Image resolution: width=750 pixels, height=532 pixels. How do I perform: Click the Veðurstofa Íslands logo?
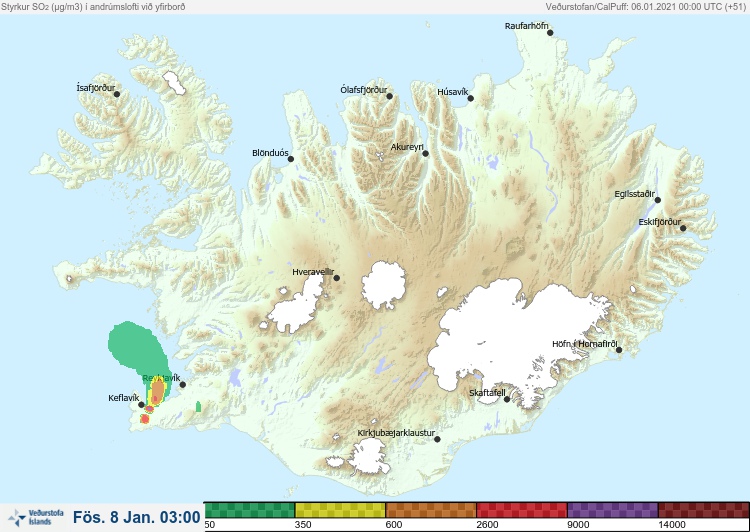[36, 517]
